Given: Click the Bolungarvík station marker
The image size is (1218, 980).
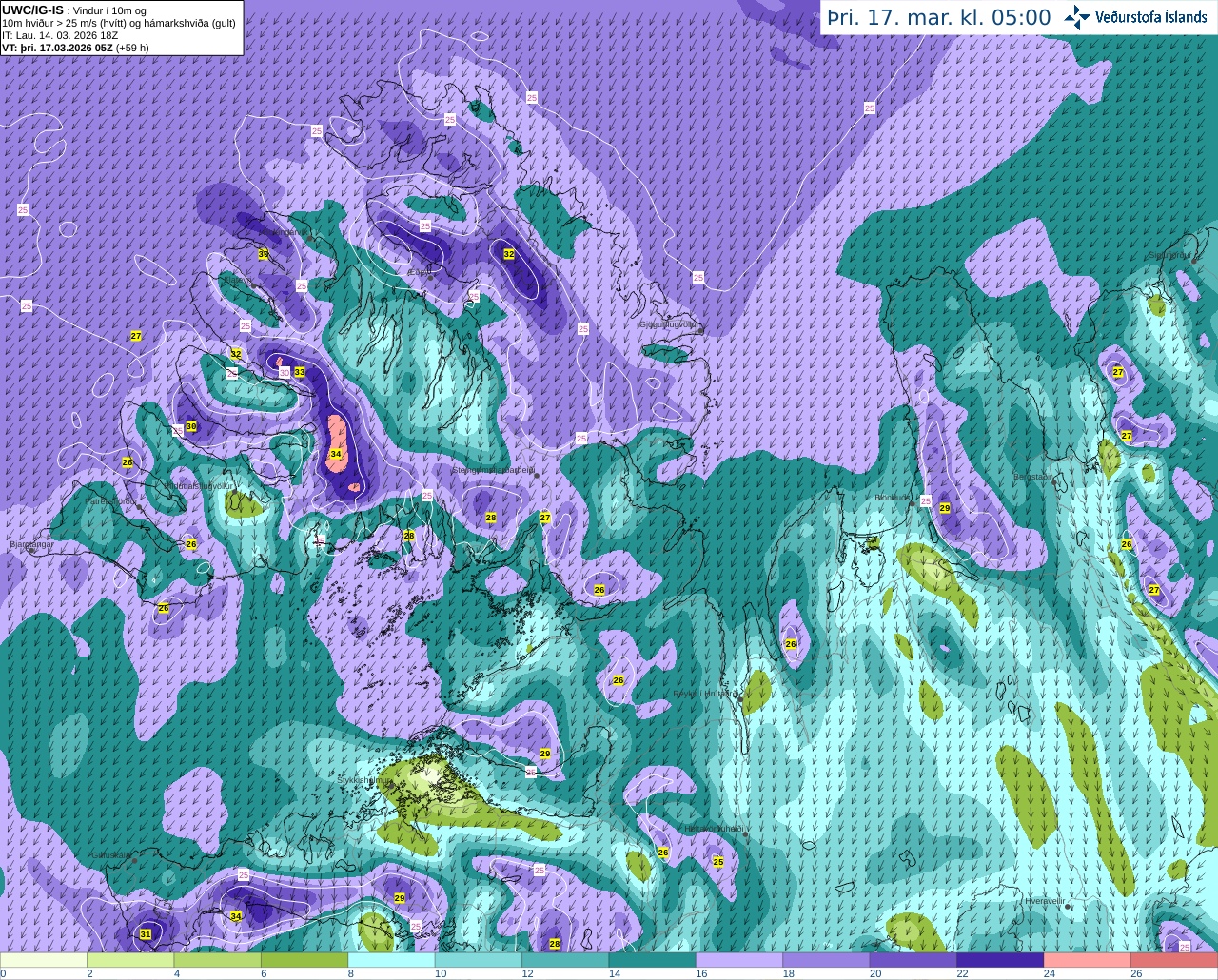Looking at the screenshot, I should coord(309,236).
